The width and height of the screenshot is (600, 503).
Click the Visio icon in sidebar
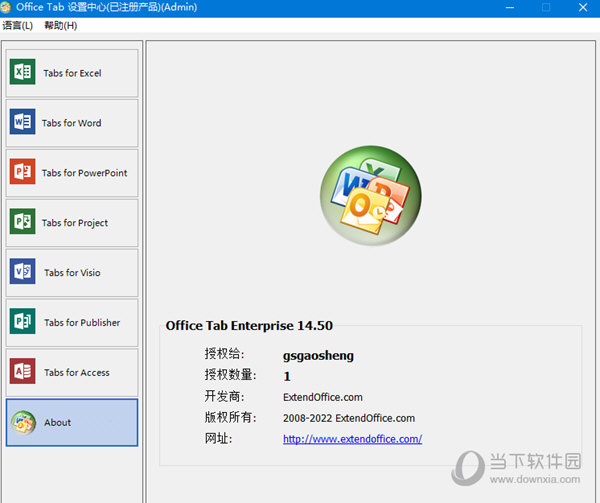pyautogui.click(x=23, y=271)
